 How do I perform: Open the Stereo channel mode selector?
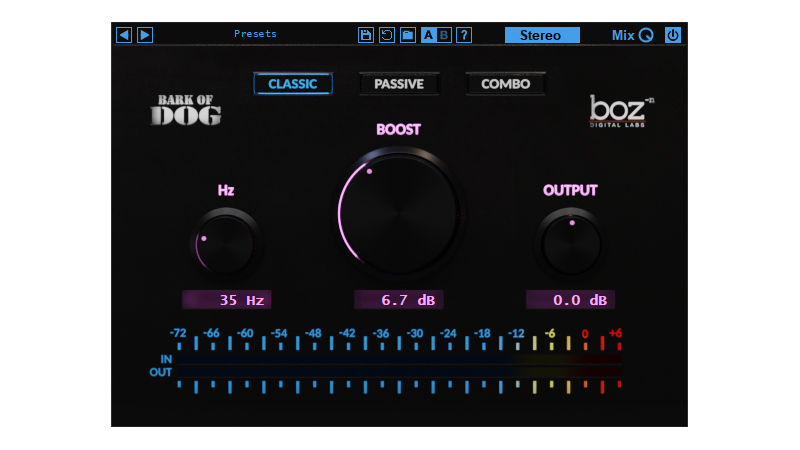pos(542,35)
